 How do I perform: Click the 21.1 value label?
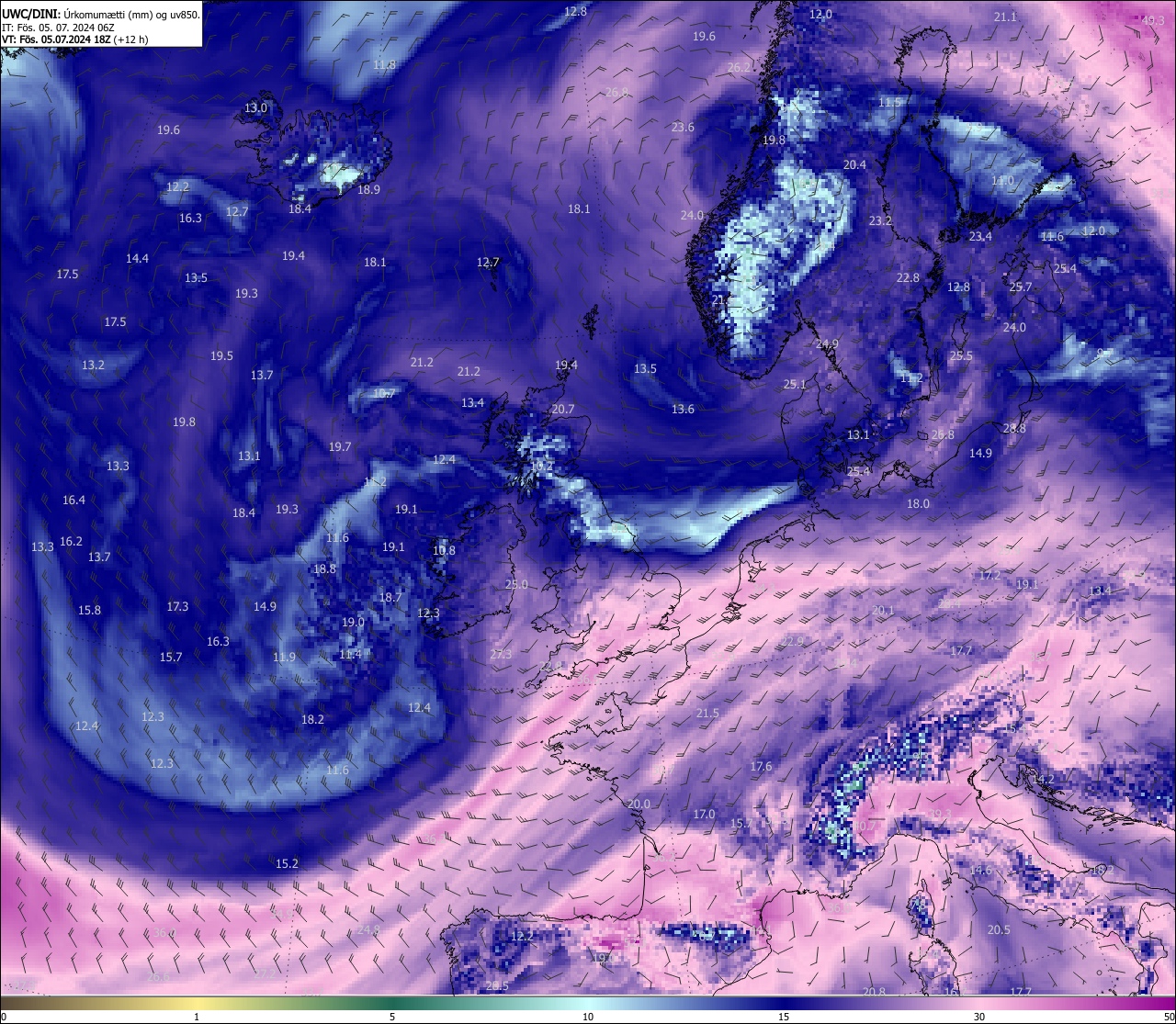pyautogui.click(x=1005, y=17)
